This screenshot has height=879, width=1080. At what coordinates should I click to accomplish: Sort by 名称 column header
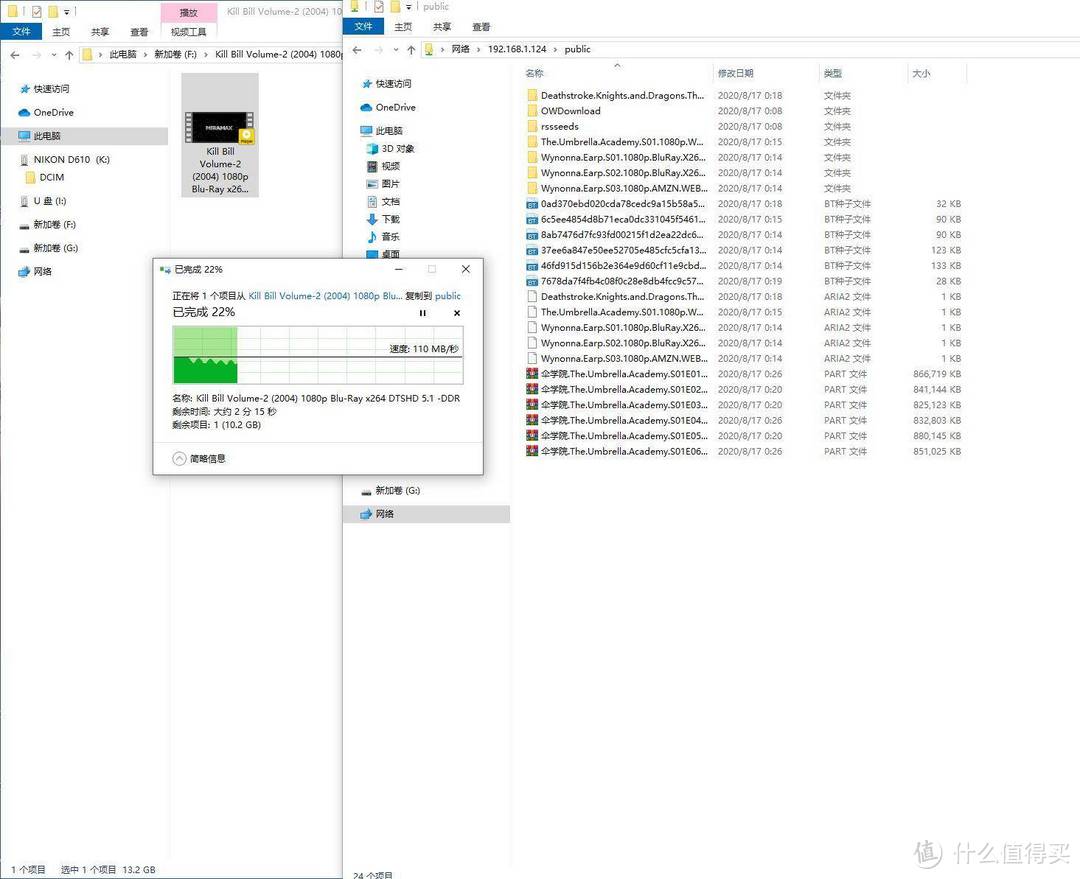(534, 73)
